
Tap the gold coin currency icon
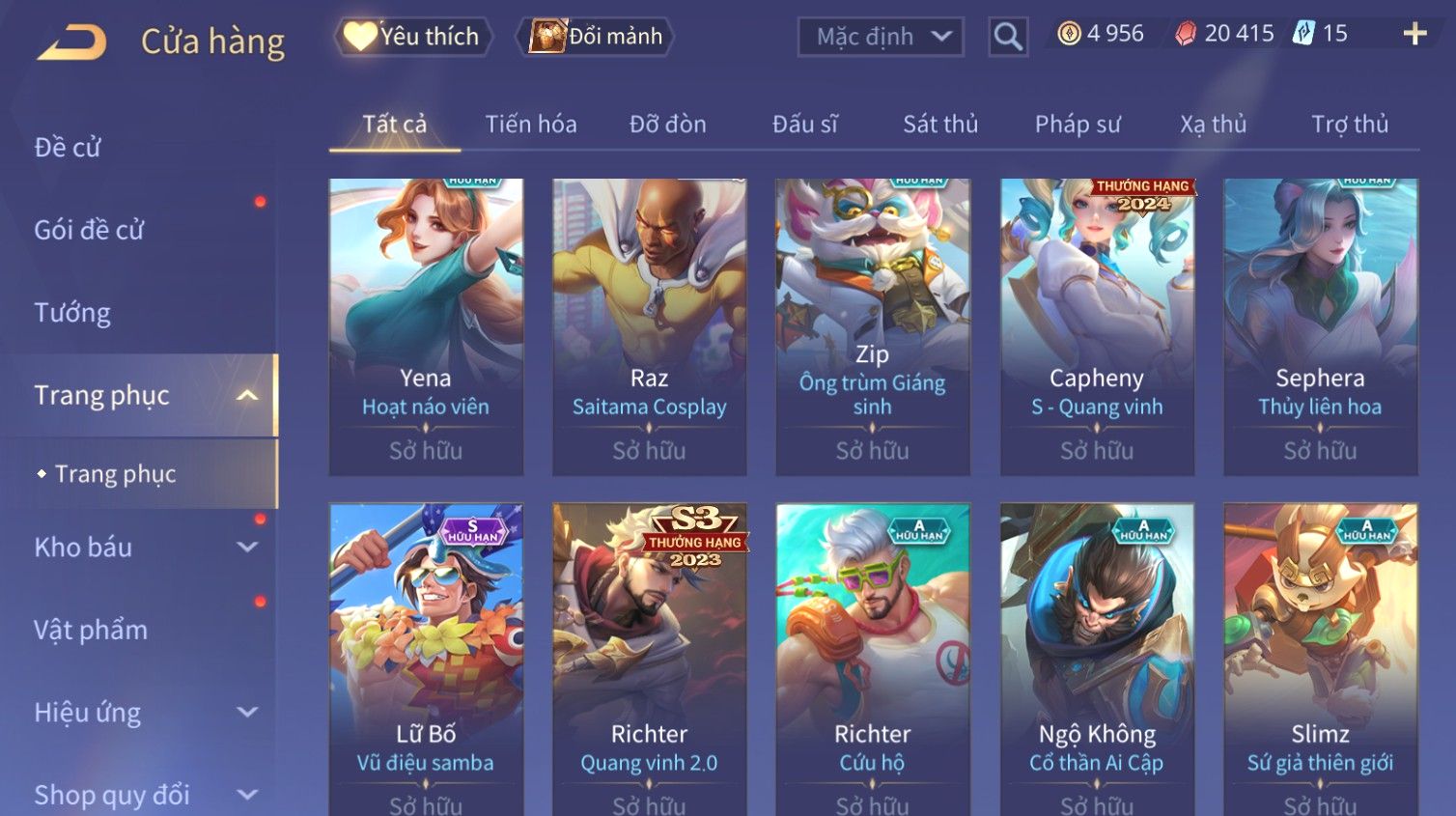tap(1068, 34)
